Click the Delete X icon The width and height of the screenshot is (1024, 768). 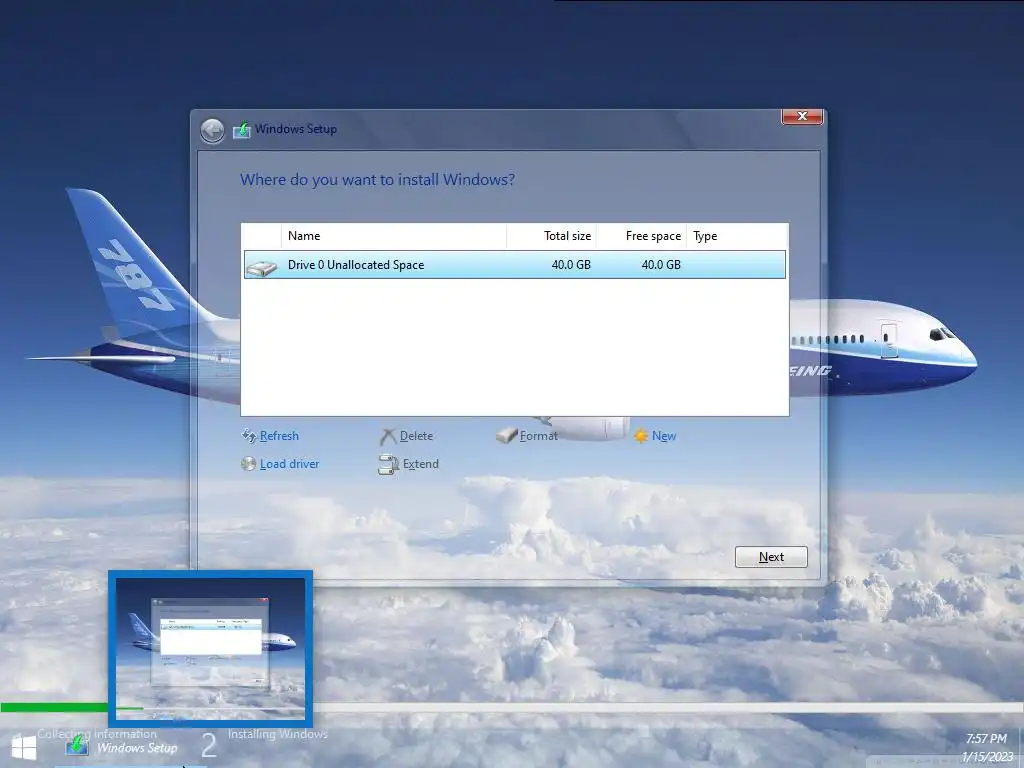click(388, 436)
